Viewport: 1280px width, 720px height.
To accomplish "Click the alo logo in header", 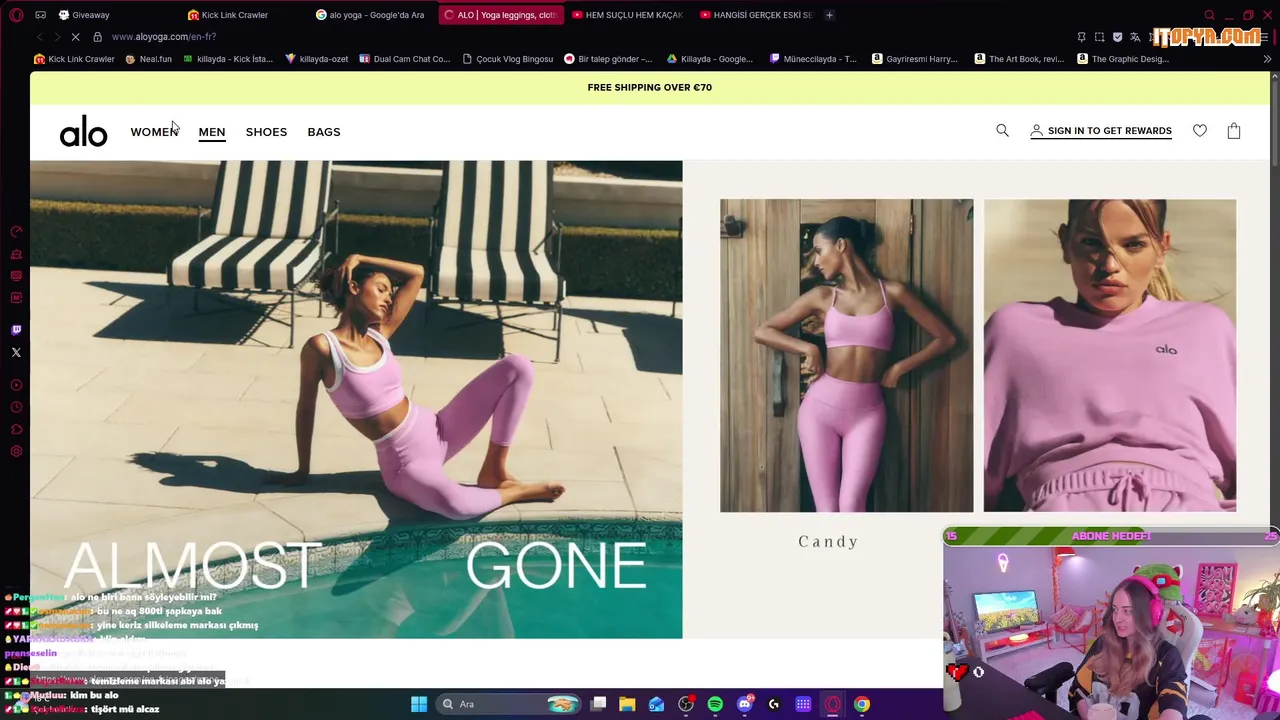I will (83, 131).
